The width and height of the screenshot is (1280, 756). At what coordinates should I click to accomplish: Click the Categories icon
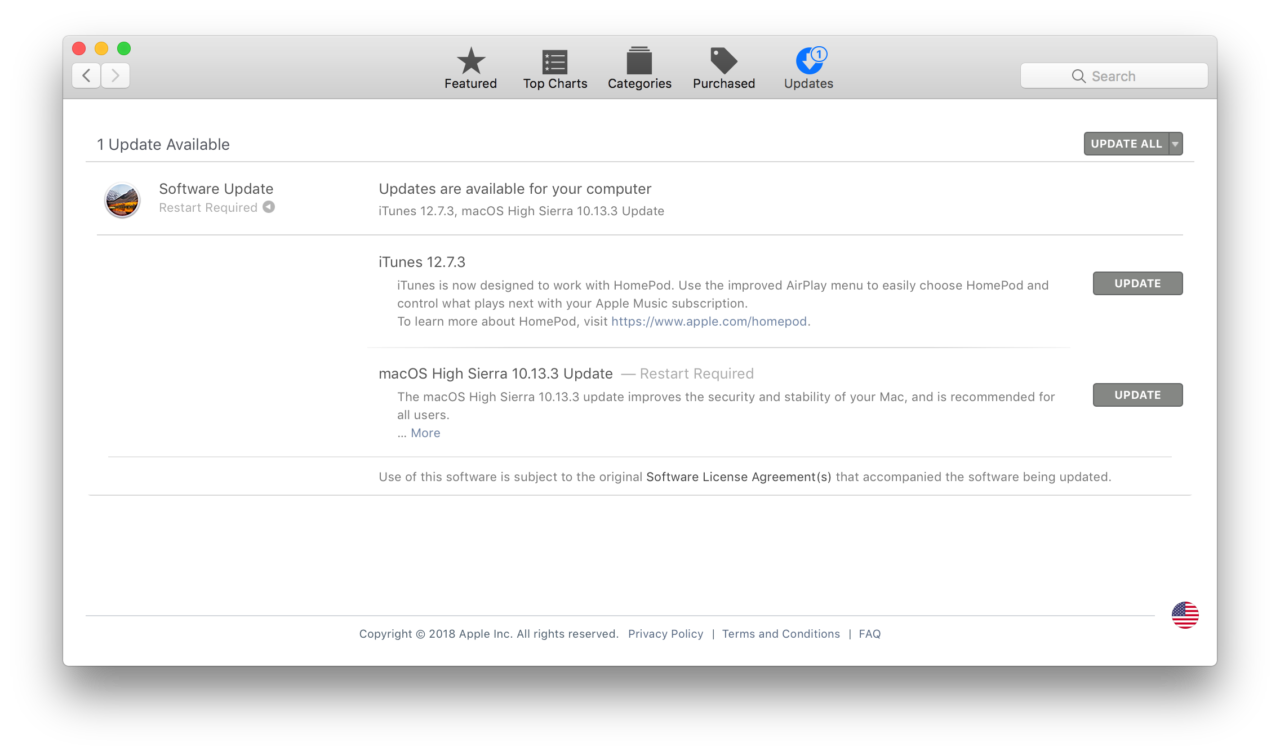639,60
